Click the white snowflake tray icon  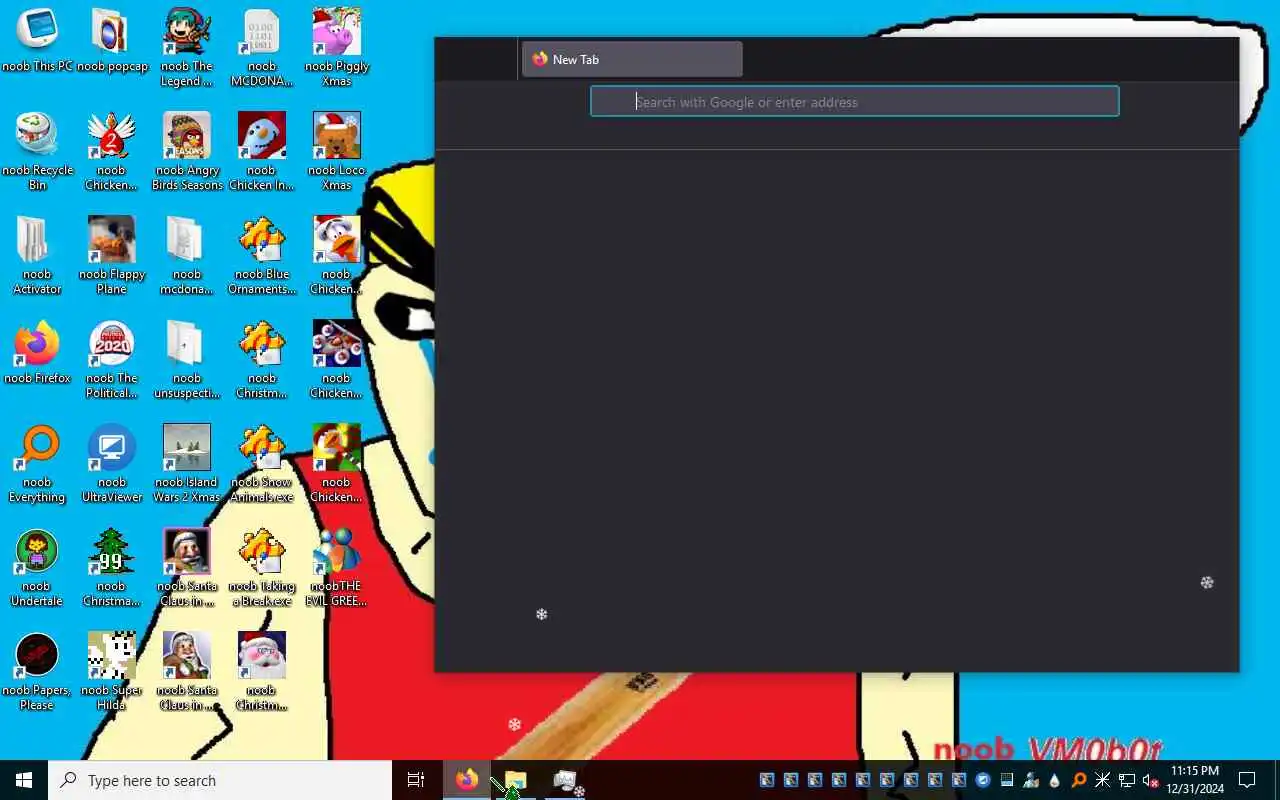(1103, 780)
